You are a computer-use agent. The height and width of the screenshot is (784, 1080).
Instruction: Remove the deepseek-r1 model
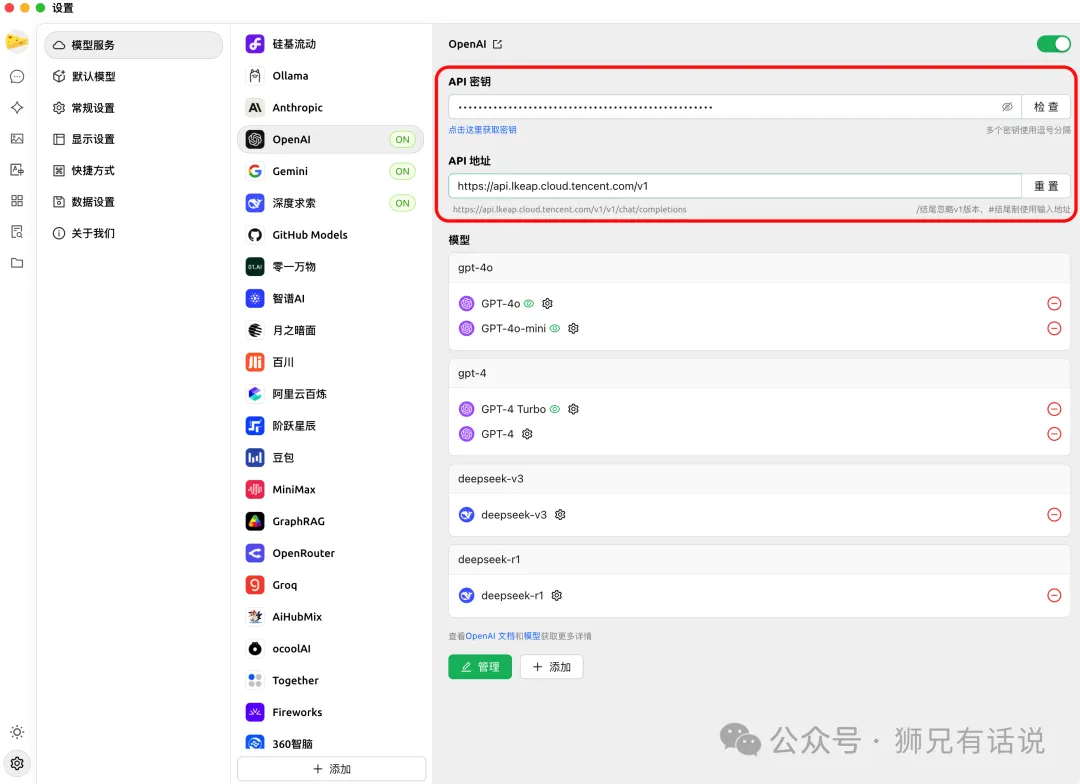tap(1054, 595)
